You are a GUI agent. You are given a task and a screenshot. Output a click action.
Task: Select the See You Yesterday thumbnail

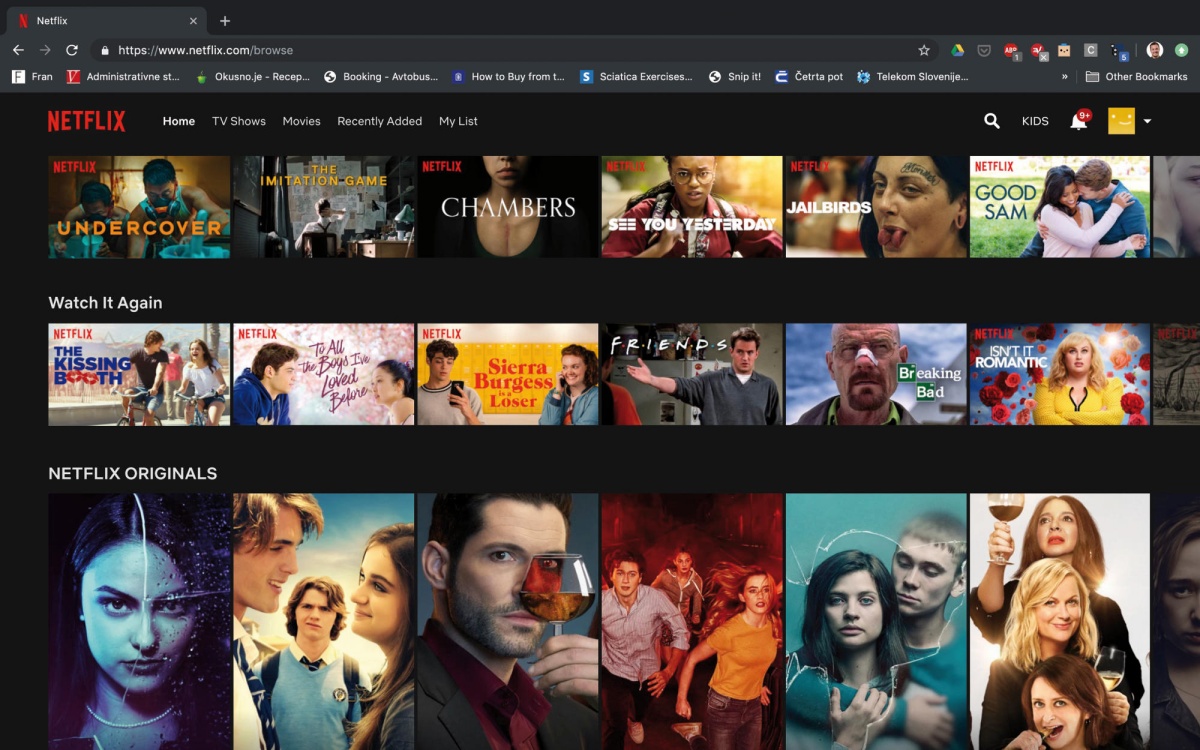click(x=692, y=207)
